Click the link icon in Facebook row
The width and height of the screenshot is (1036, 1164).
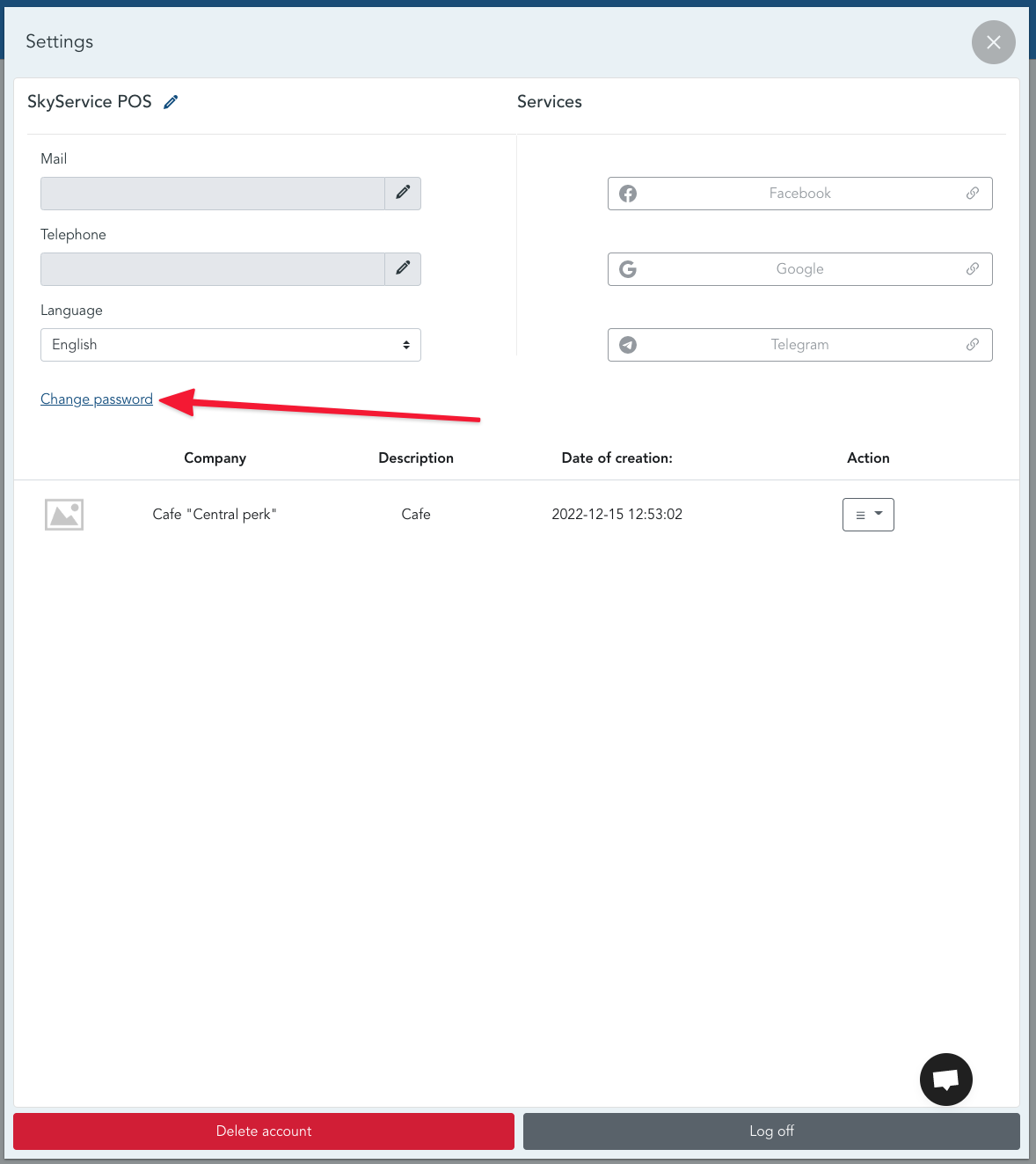pos(973,194)
